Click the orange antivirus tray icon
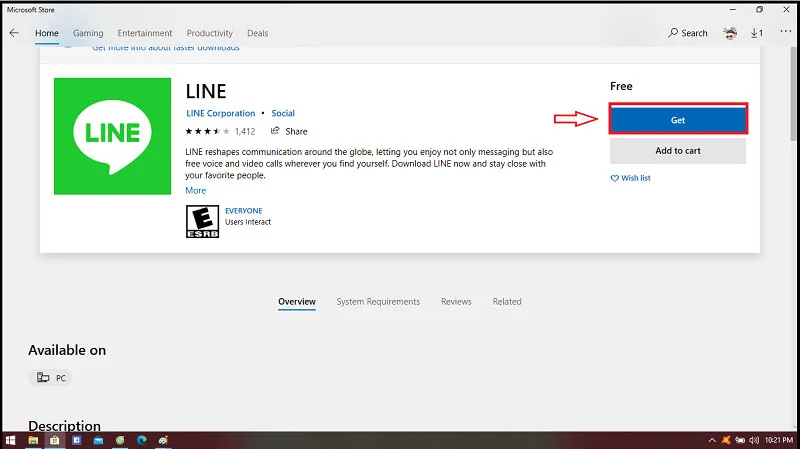The width and height of the screenshot is (800, 449). tap(726, 440)
